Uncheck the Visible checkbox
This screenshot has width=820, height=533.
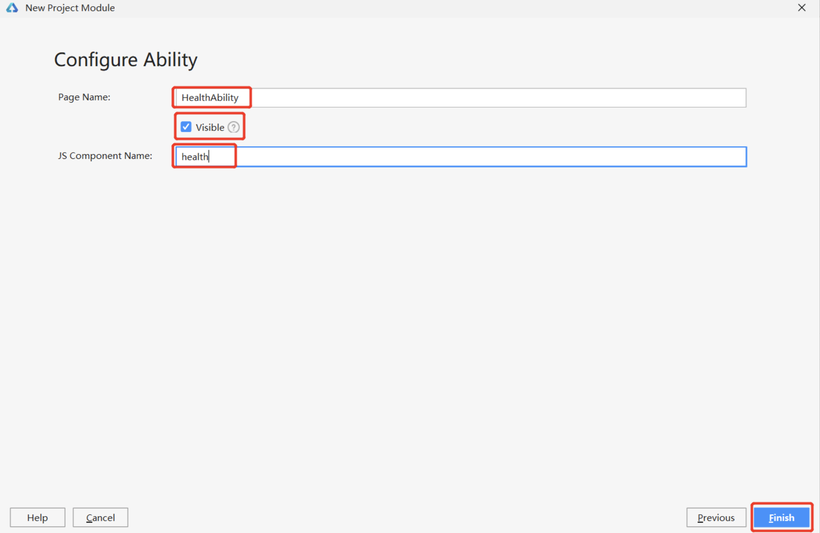click(x=186, y=127)
